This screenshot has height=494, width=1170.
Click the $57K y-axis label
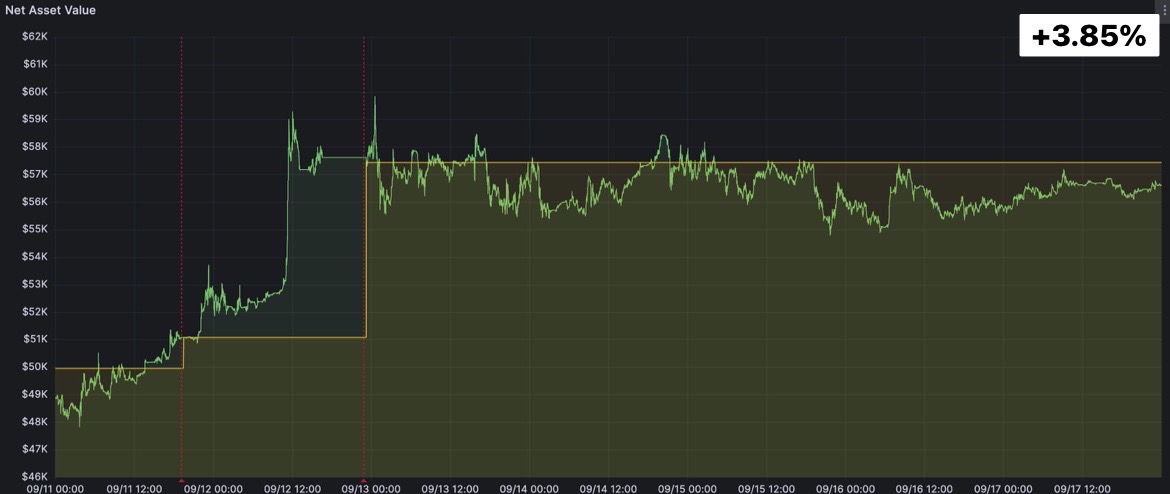(x=37, y=175)
